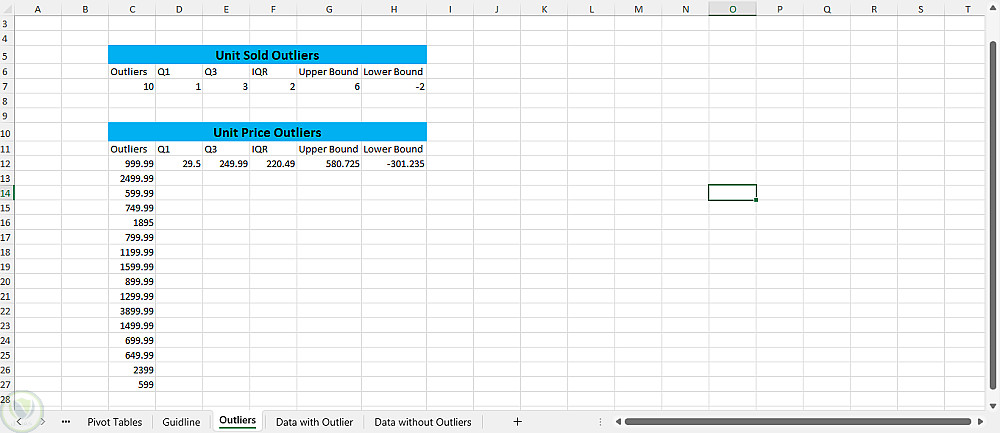Open Data without Outliers sheet
Viewport: 1000px width, 433px height.
(423, 422)
